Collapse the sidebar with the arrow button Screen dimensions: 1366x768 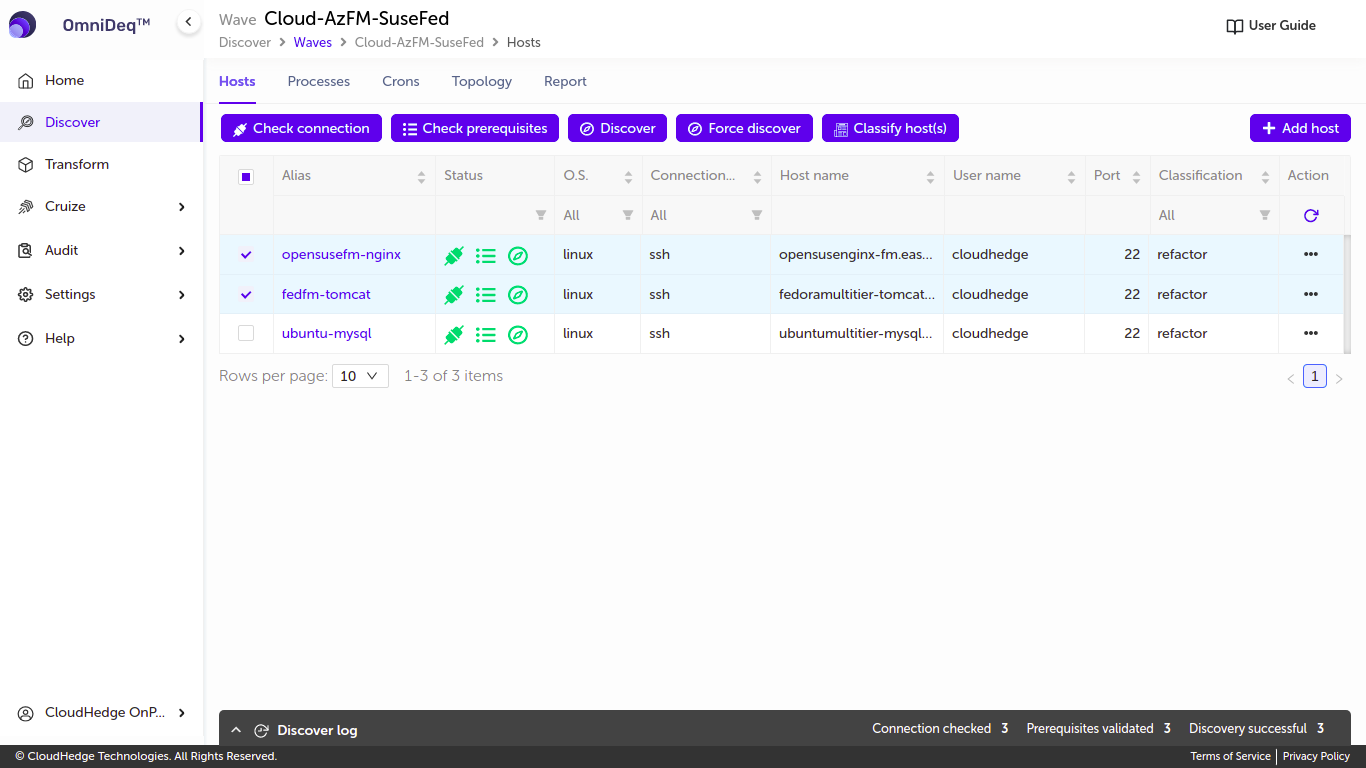click(x=188, y=22)
